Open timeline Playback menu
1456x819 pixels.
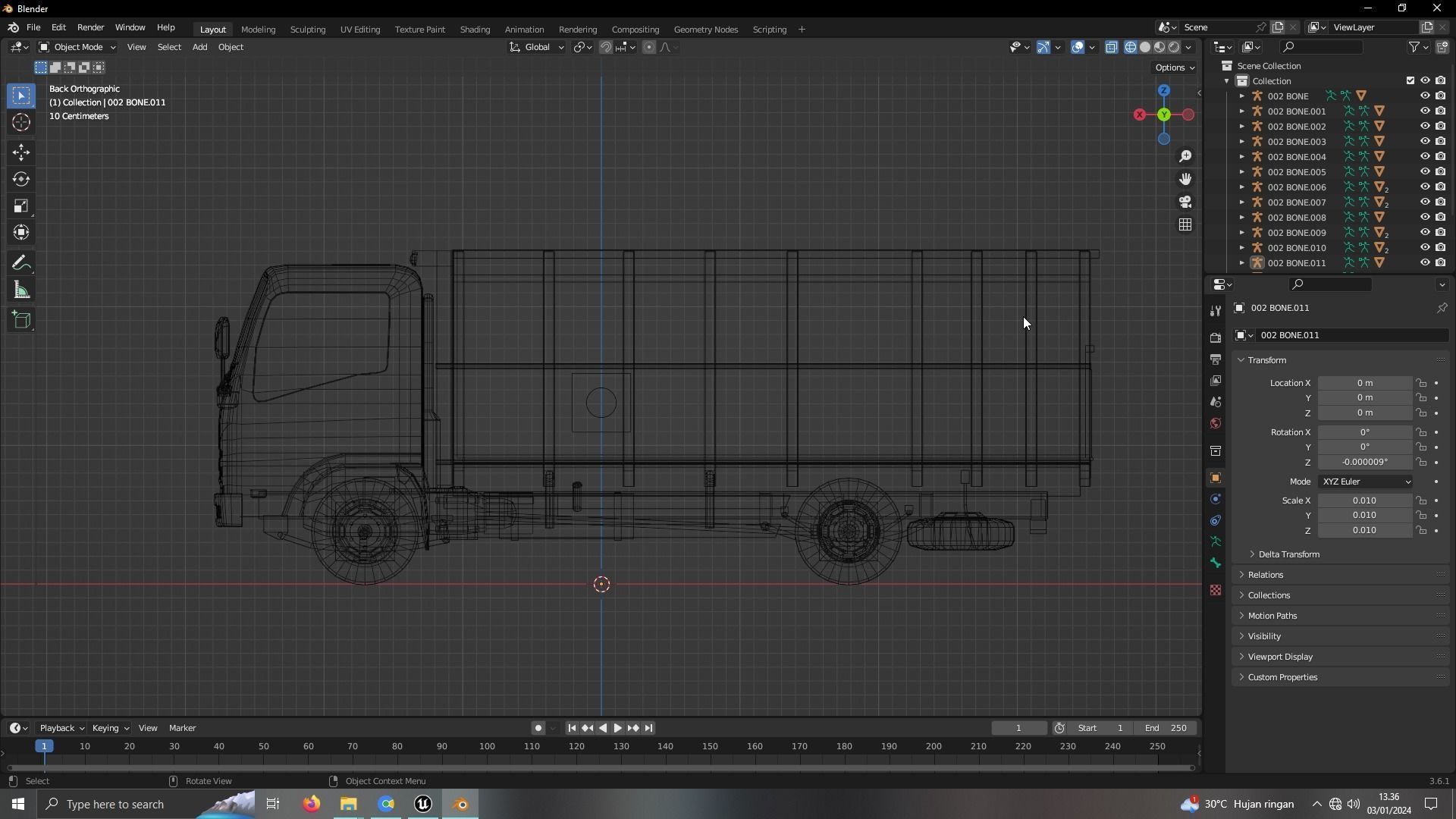coord(61,728)
